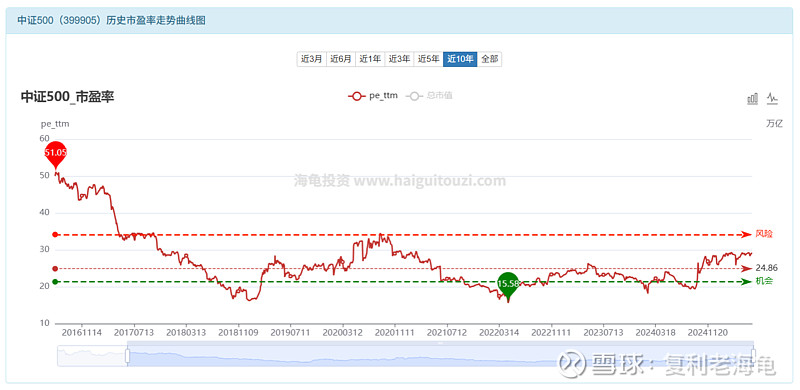Click x-axis date label 20210712
The image size is (800, 390).
[x=447, y=333]
